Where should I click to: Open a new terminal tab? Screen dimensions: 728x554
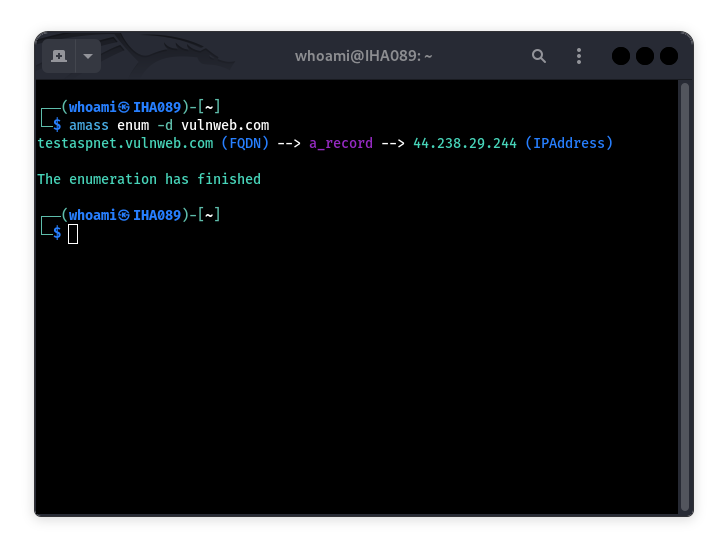pos(59,56)
